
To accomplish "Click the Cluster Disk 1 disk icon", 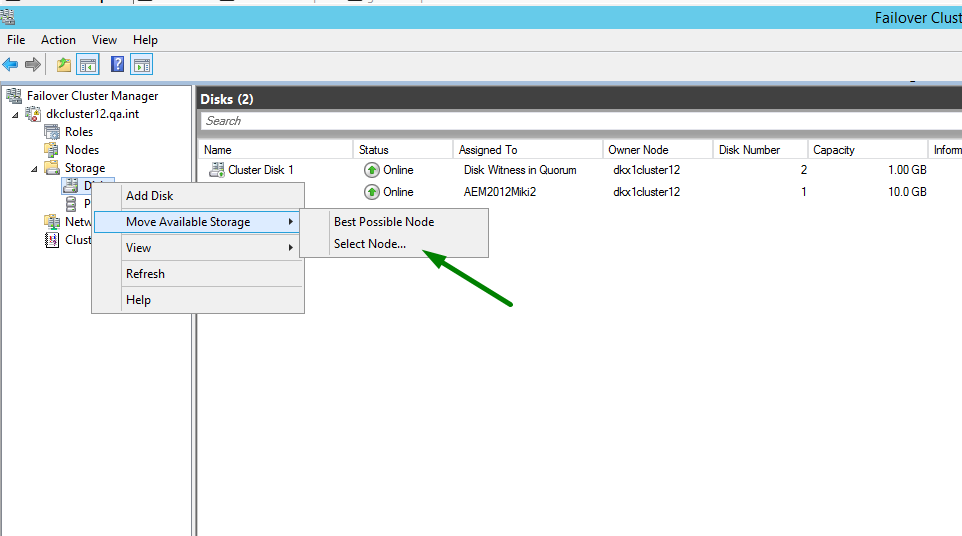I will point(217,170).
